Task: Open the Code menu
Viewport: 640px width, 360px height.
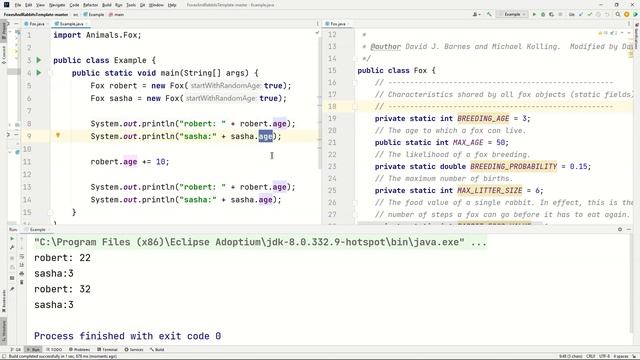Action: pyautogui.click(x=74, y=5)
